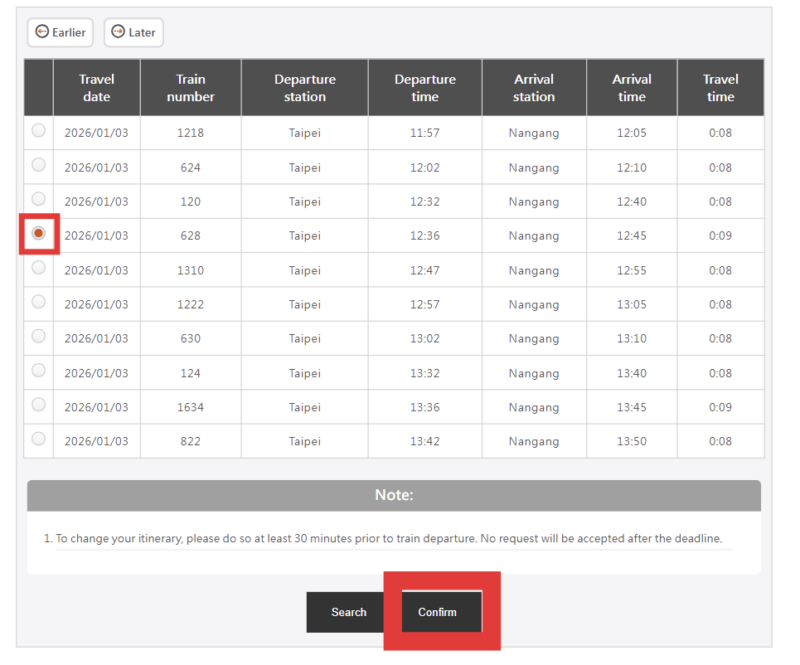Select the train 628 radio button

point(38,233)
